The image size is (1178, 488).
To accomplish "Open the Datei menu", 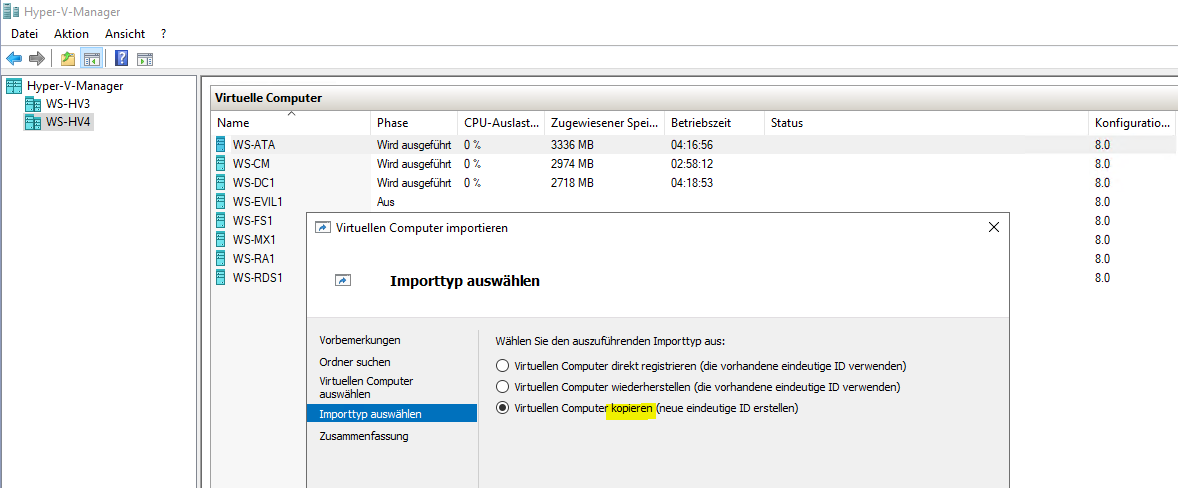I will coord(24,34).
